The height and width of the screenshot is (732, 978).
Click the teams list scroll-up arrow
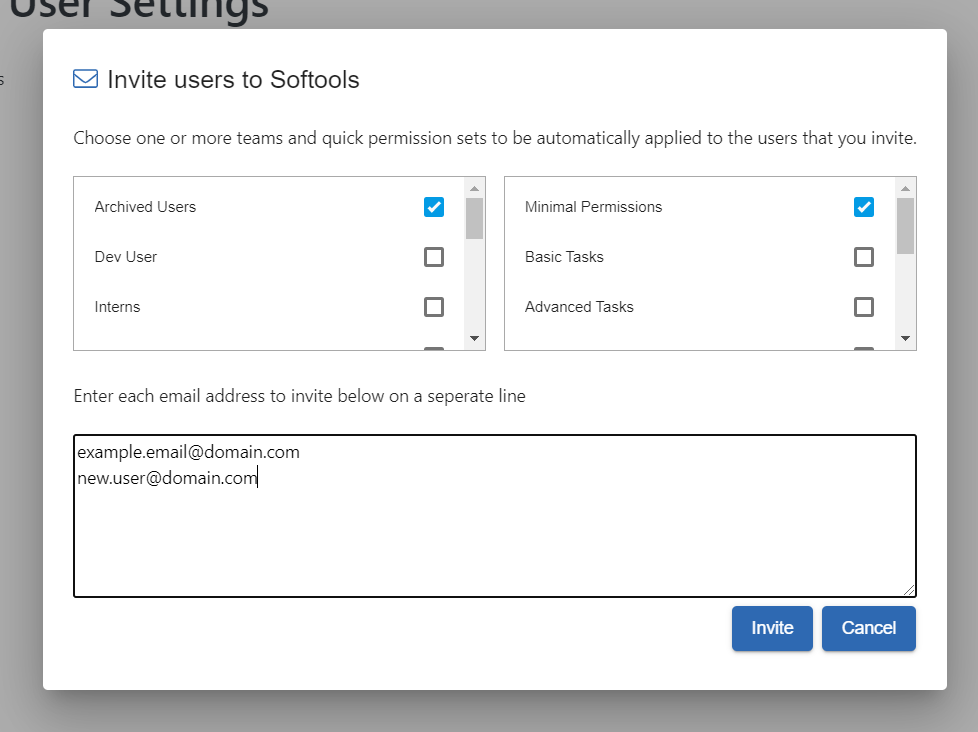(475, 188)
